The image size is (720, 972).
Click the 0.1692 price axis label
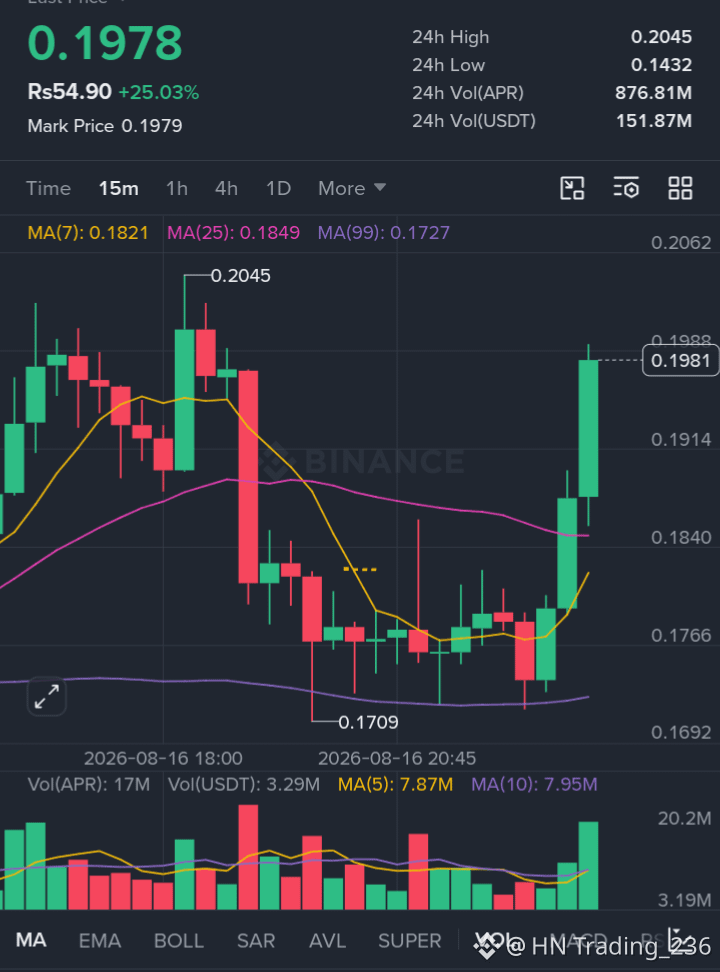pyautogui.click(x=681, y=733)
